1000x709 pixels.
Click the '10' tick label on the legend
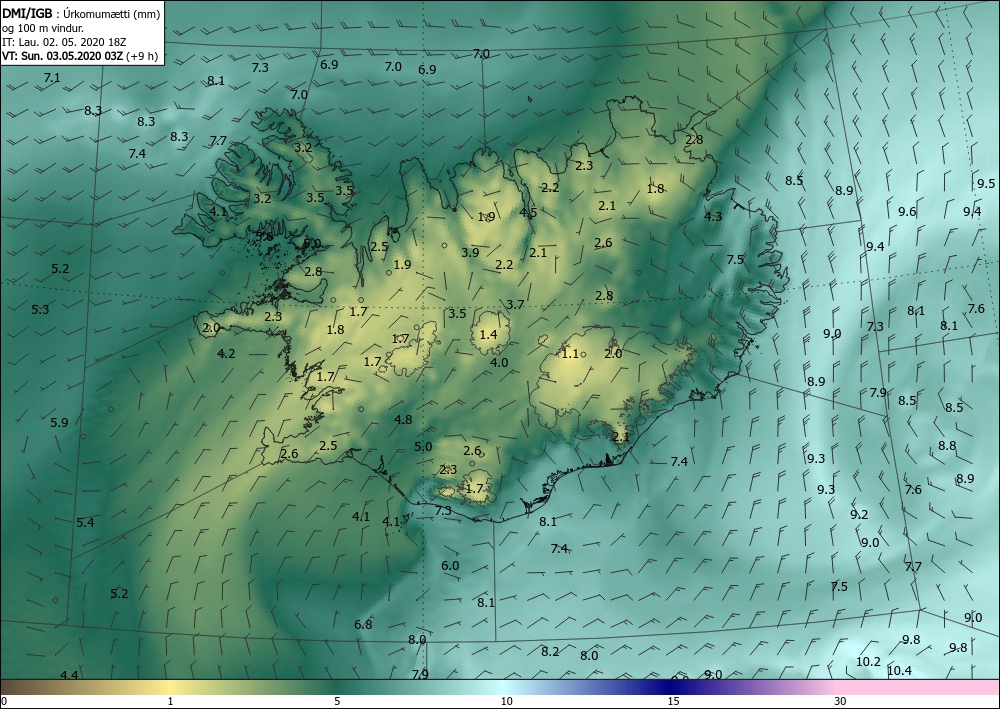[x=506, y=701]
